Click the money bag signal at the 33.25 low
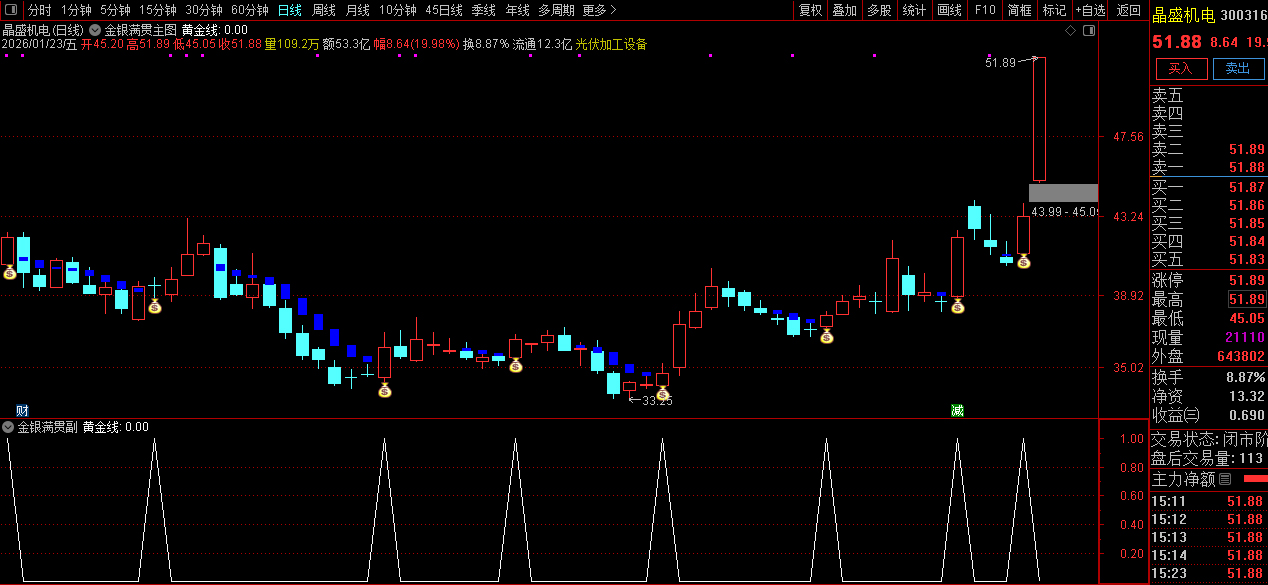Viewport: 1268px width, 585px height. (x=662, y=393)
